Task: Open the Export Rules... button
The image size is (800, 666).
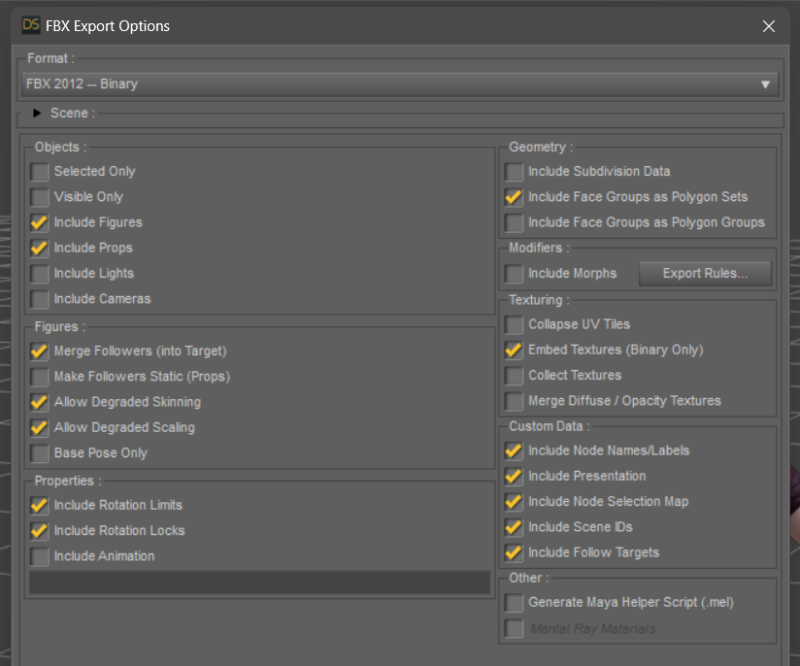Action: (x=704, y=273)
